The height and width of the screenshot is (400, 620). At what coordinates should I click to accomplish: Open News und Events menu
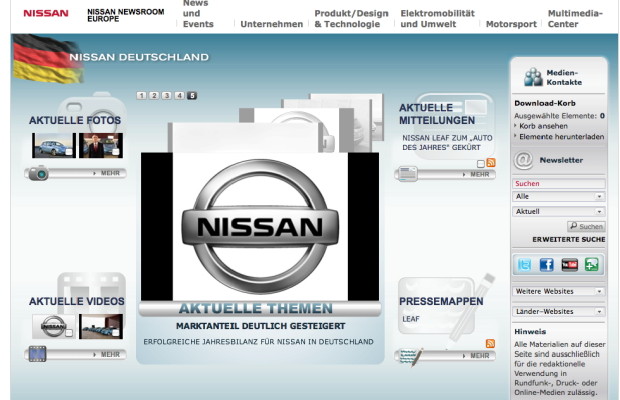click(x=198, y=14)
